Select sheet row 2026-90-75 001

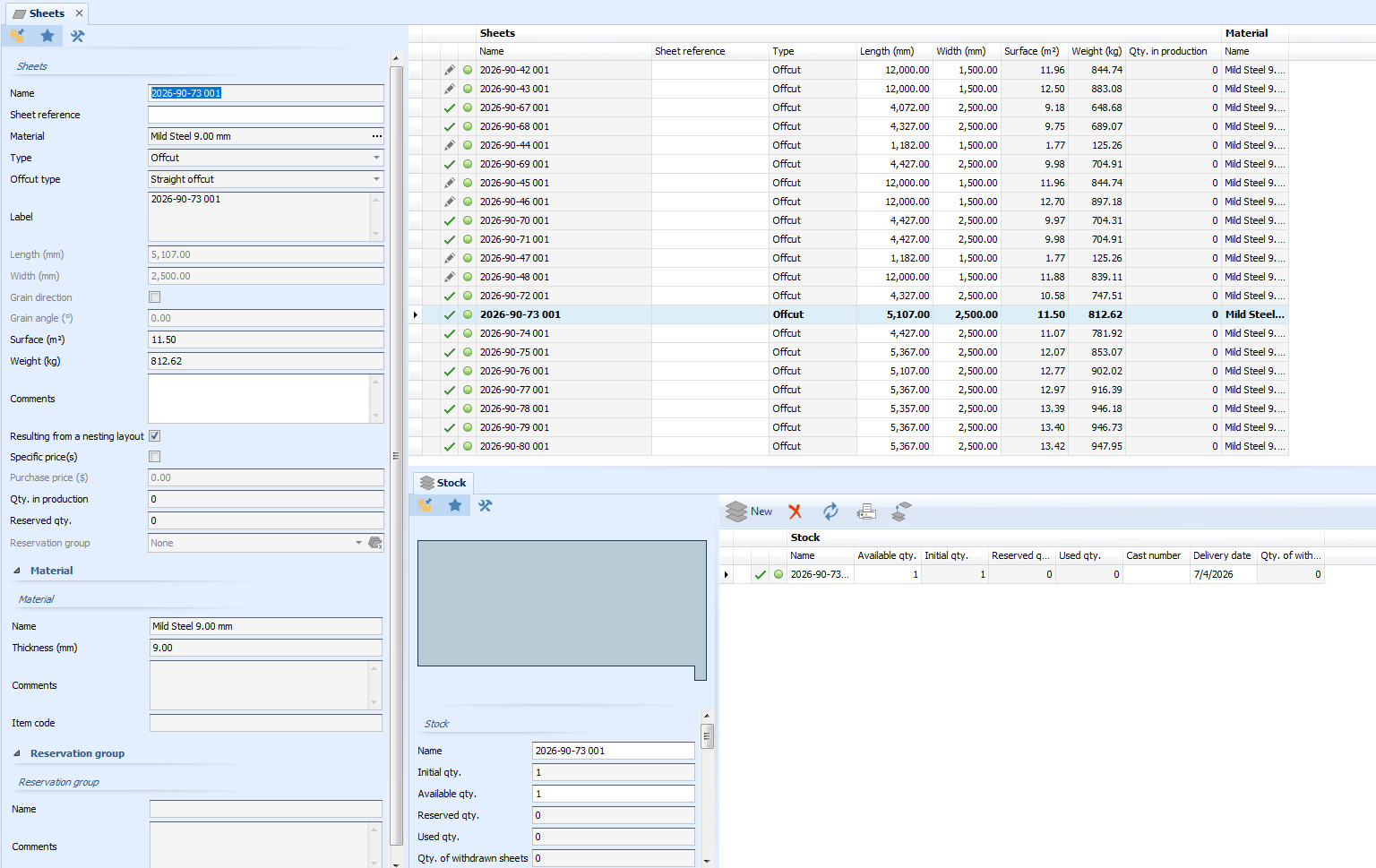click(847, 352)
